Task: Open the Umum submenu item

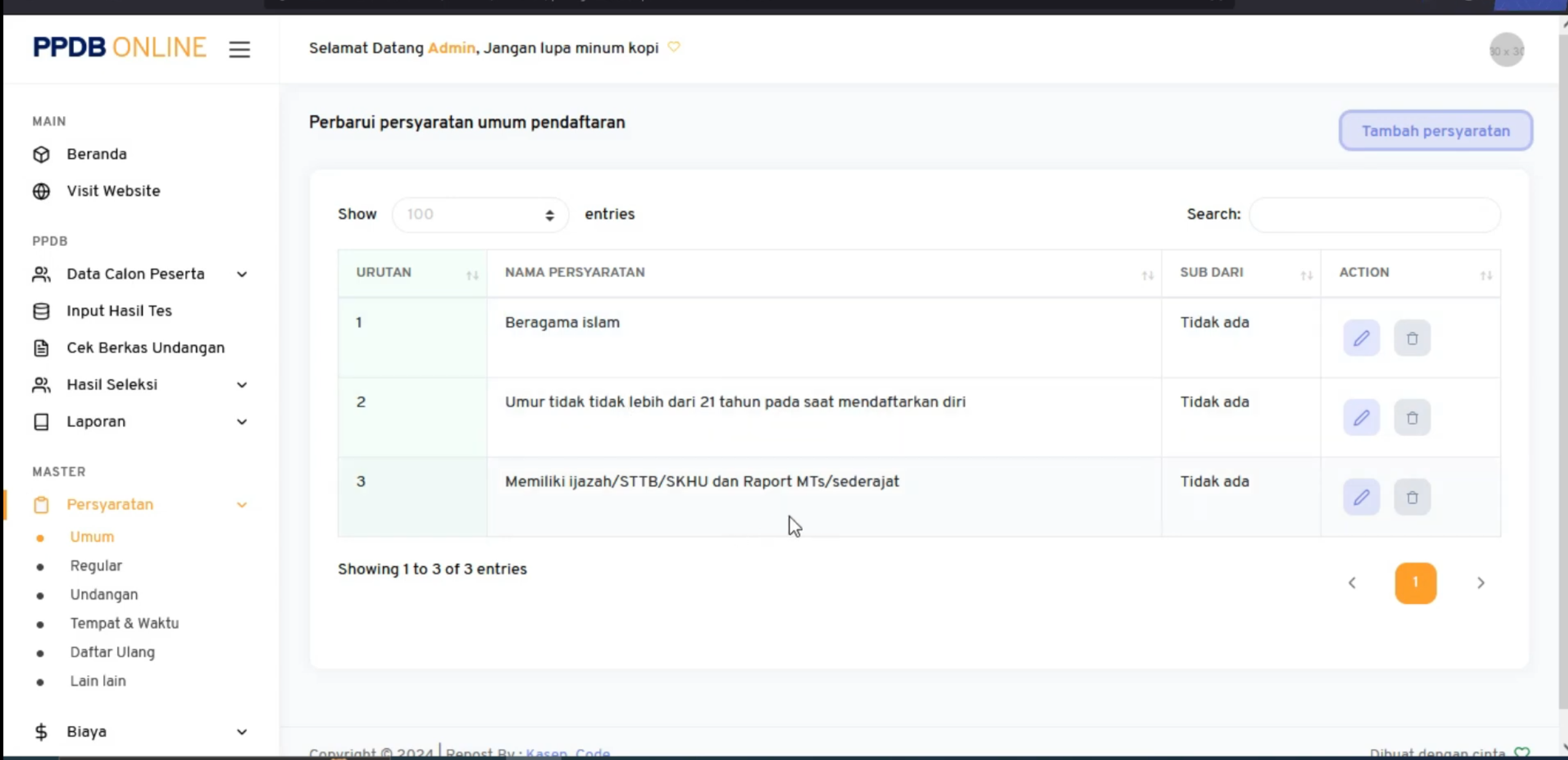Action: point(92,537)
